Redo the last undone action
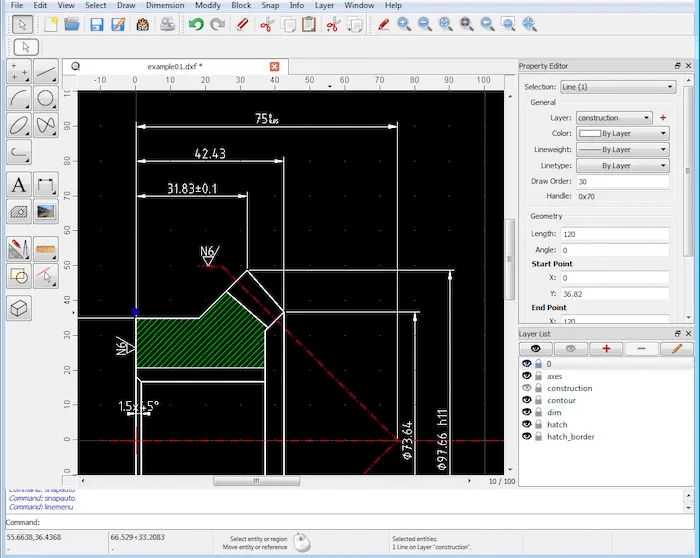Viewport: 700px width, 558px height. click(x=217, y=24)
